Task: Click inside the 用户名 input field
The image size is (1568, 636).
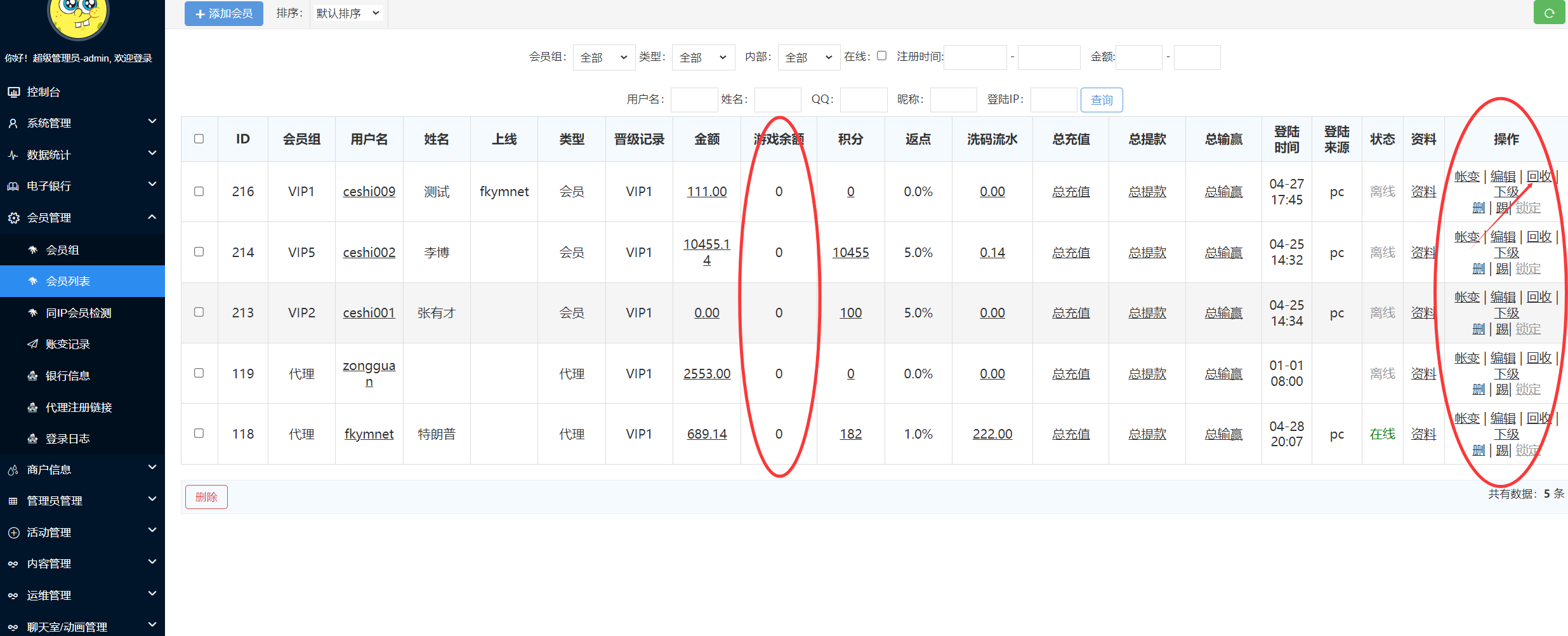Action: coord(694,100)
